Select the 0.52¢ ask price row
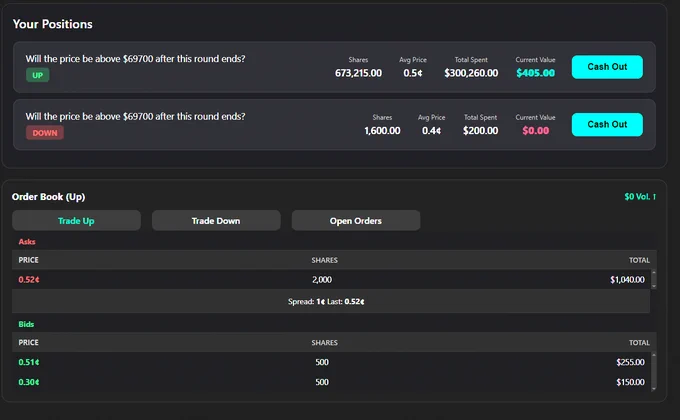Image resolution: width=680 pixels, height=420 pixels. tap(331, 279)
